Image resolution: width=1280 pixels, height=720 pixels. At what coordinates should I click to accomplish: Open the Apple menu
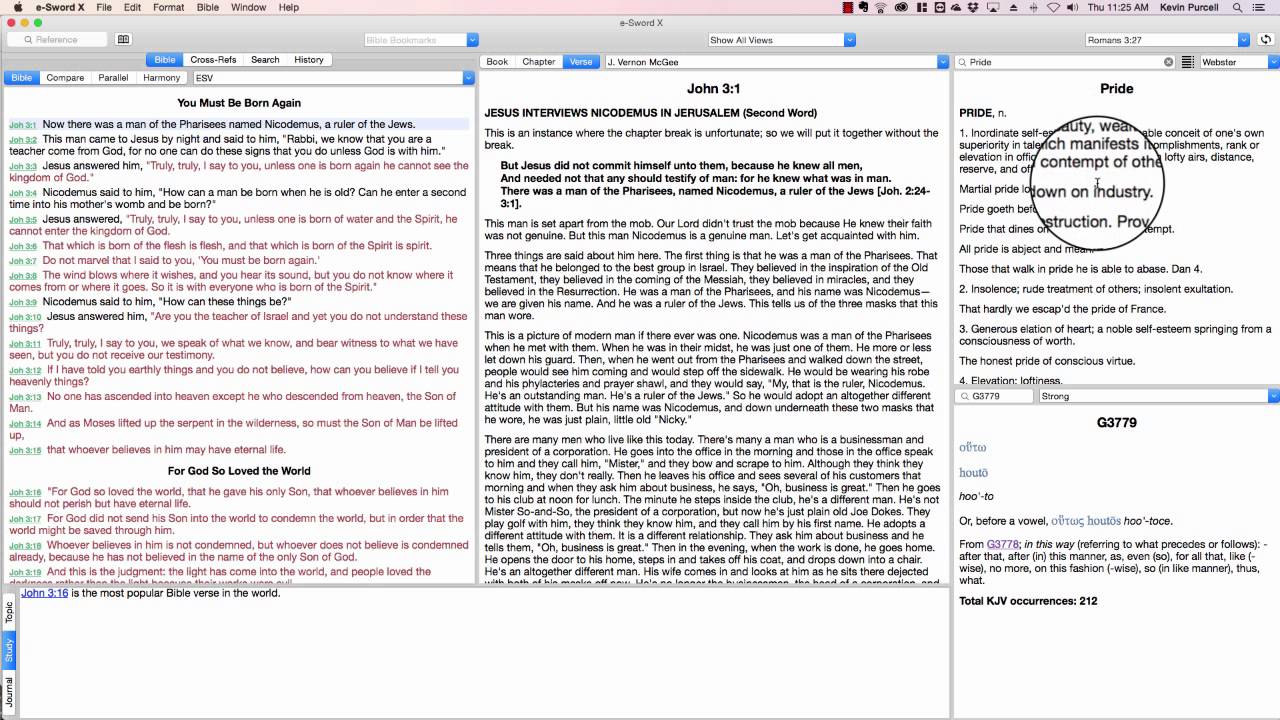pyautogui.click(x=17, y=7)
